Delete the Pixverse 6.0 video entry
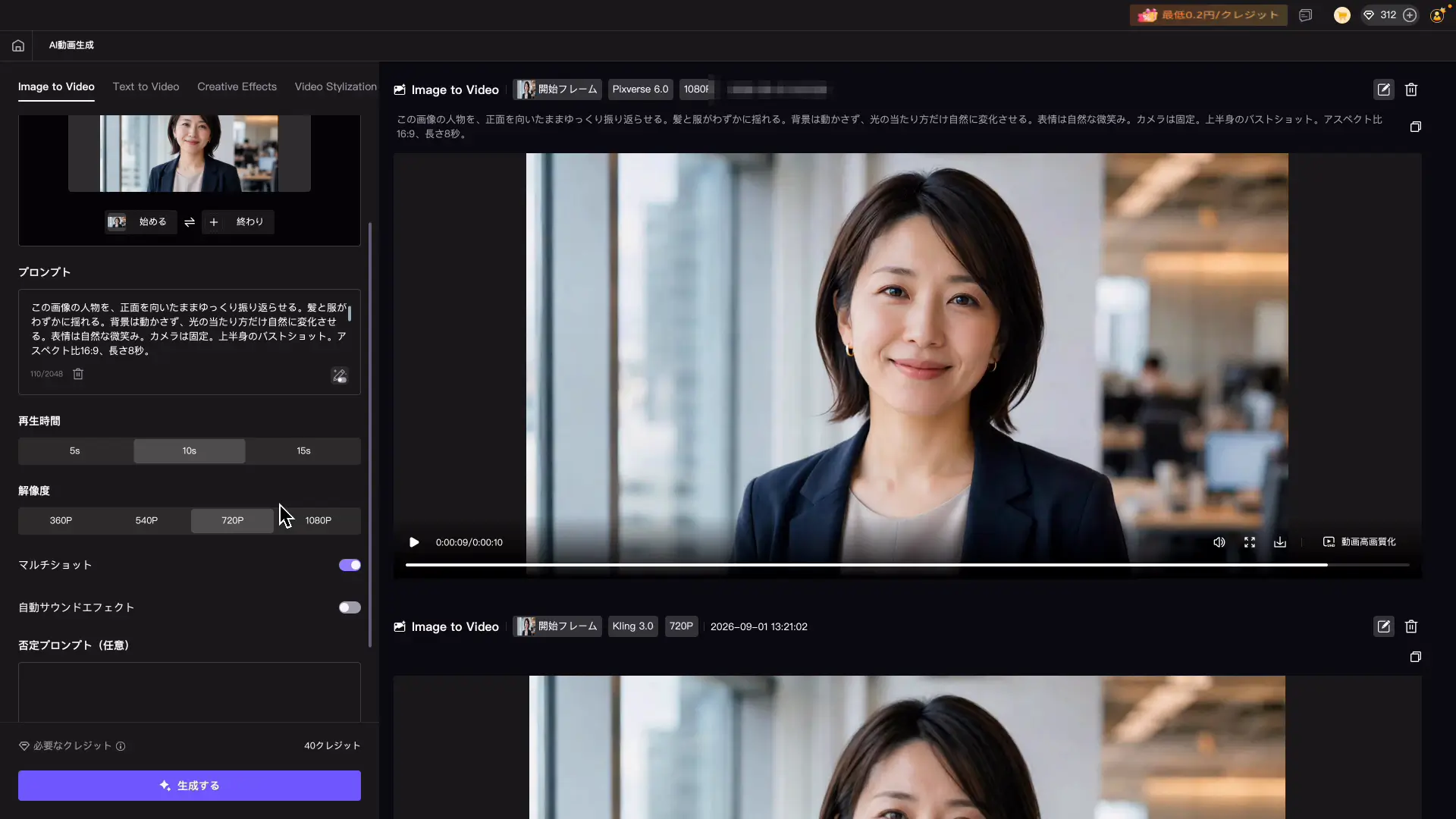Screen dimensions: 1456x819 click(1411, 89)
